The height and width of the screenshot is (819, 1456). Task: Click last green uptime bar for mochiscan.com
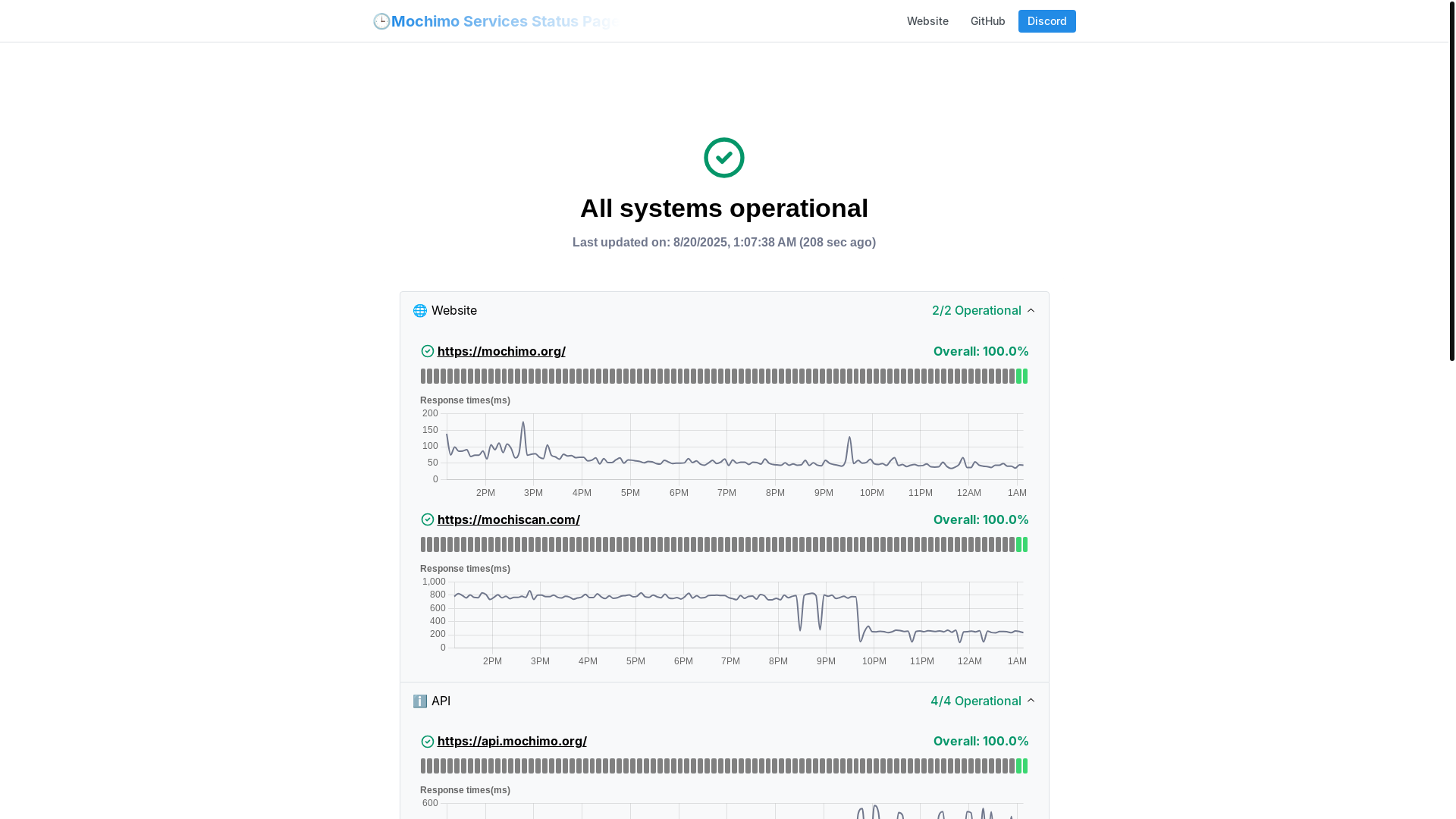[1025, 544]
